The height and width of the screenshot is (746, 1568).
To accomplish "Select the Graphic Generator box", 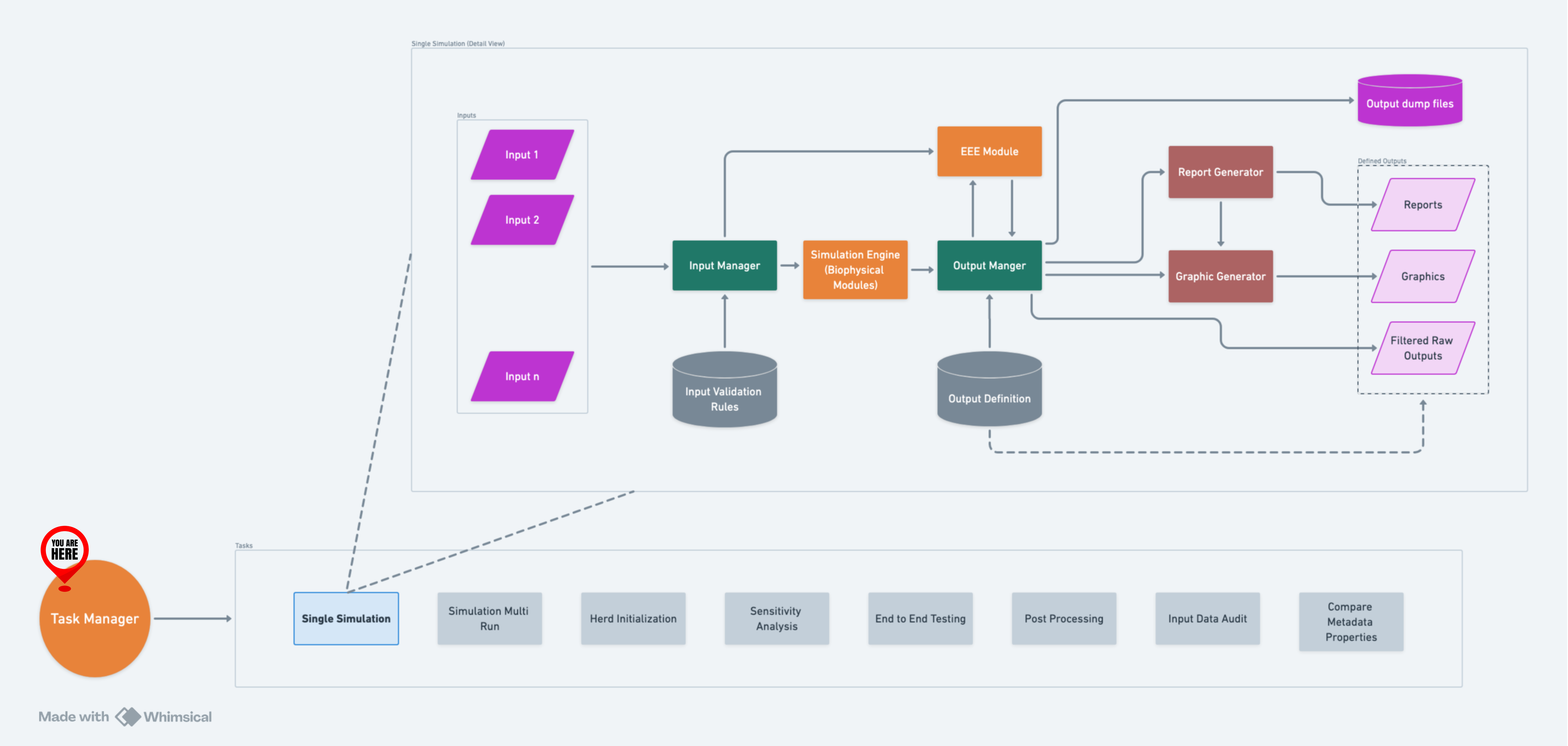I will point(1220,276).
